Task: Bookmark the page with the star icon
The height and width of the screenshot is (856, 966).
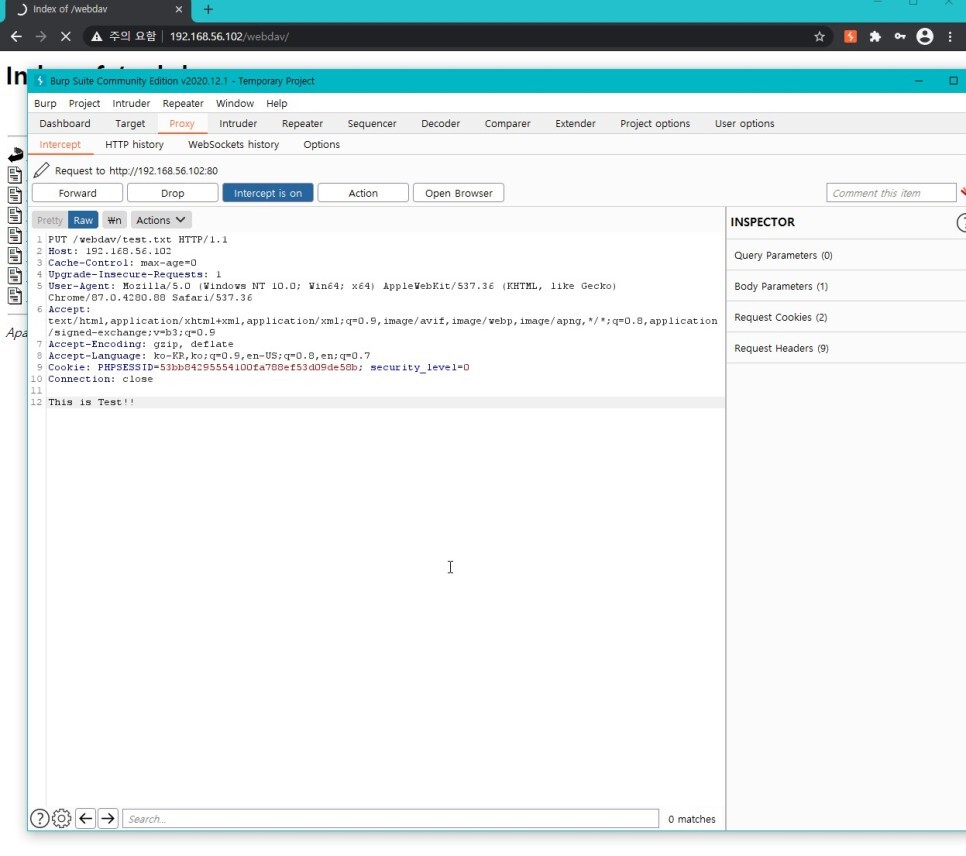Action: 819,37
